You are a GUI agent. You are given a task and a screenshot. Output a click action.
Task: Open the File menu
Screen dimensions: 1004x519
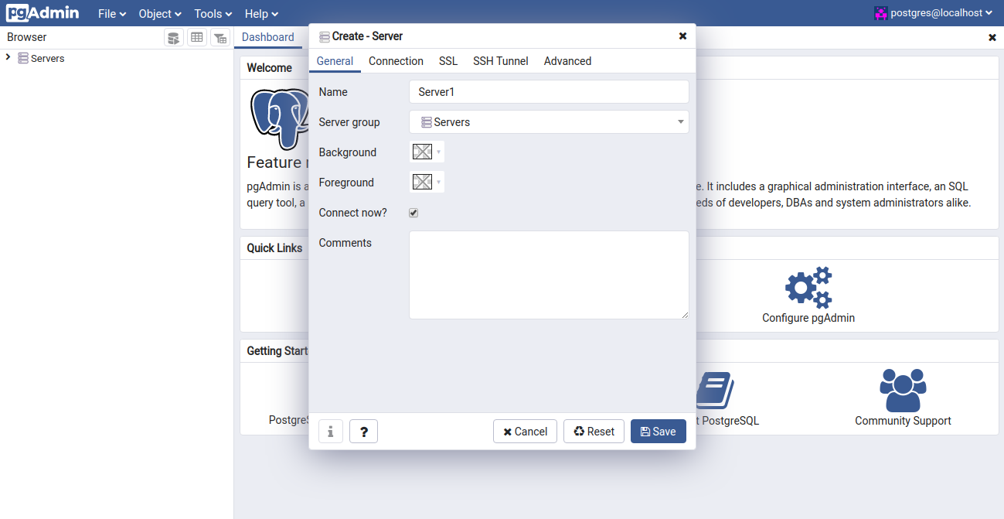112,13
